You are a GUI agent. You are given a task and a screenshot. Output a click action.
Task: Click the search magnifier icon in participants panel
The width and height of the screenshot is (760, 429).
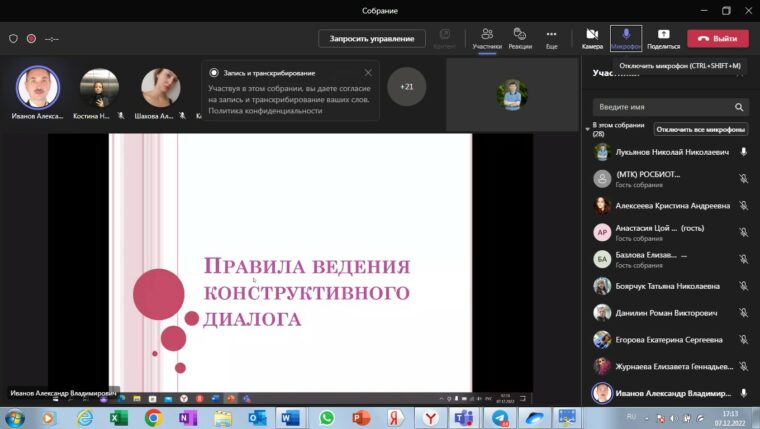pyautogui.click(x=739, y=107)
